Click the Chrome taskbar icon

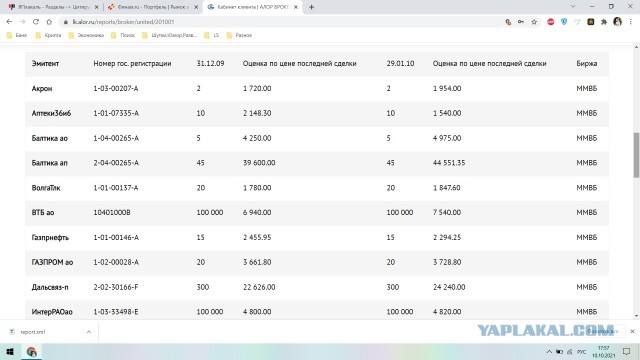(x=31, y=351)
